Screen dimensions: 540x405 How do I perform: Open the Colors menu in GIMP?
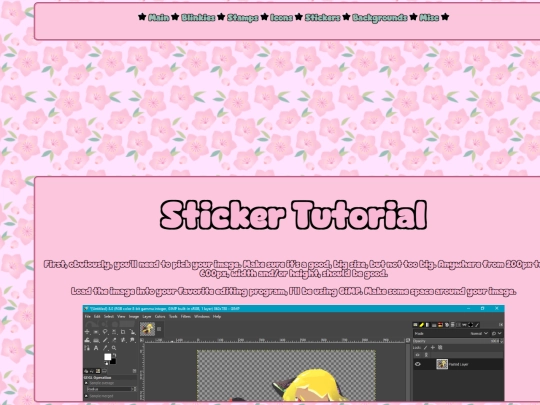[x=160, y=316]
